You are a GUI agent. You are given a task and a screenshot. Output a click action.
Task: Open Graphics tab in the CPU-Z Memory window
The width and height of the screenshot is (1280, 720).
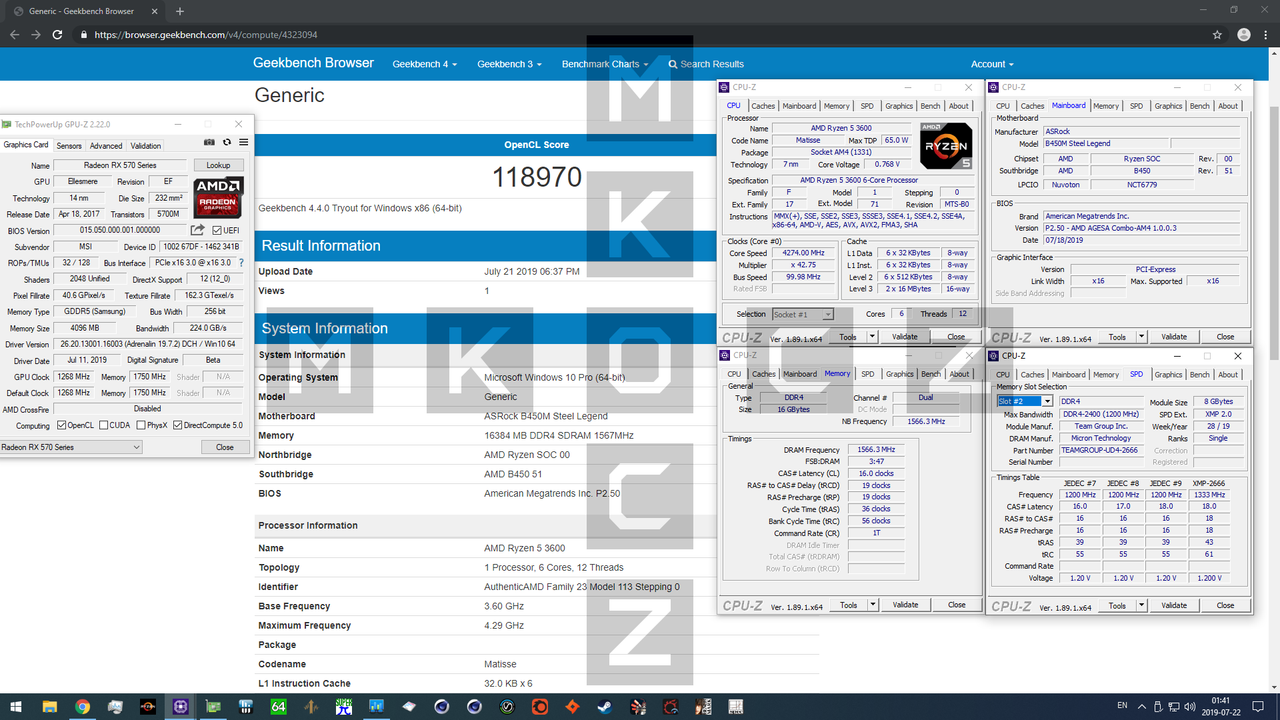(x=899, y=374)
